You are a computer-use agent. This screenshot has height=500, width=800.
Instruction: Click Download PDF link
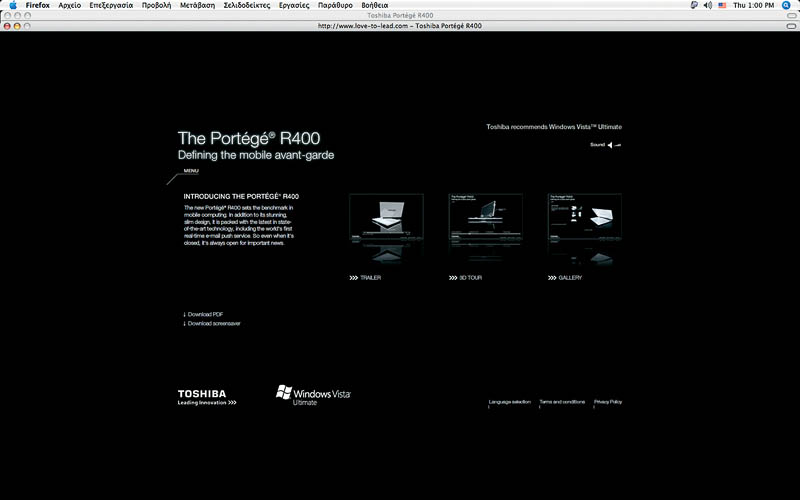coord(205,314)
